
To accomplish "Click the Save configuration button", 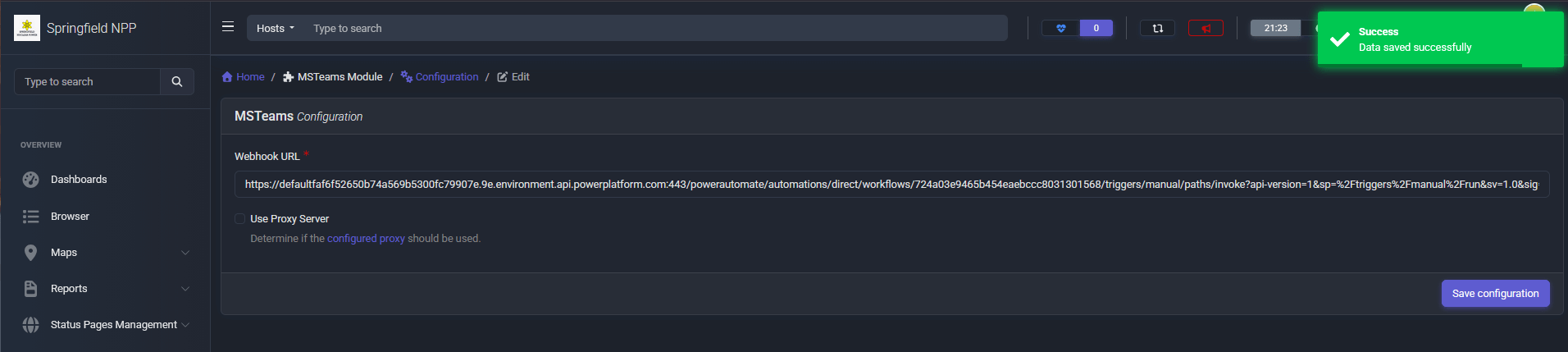I will (x=1495, y=293).
